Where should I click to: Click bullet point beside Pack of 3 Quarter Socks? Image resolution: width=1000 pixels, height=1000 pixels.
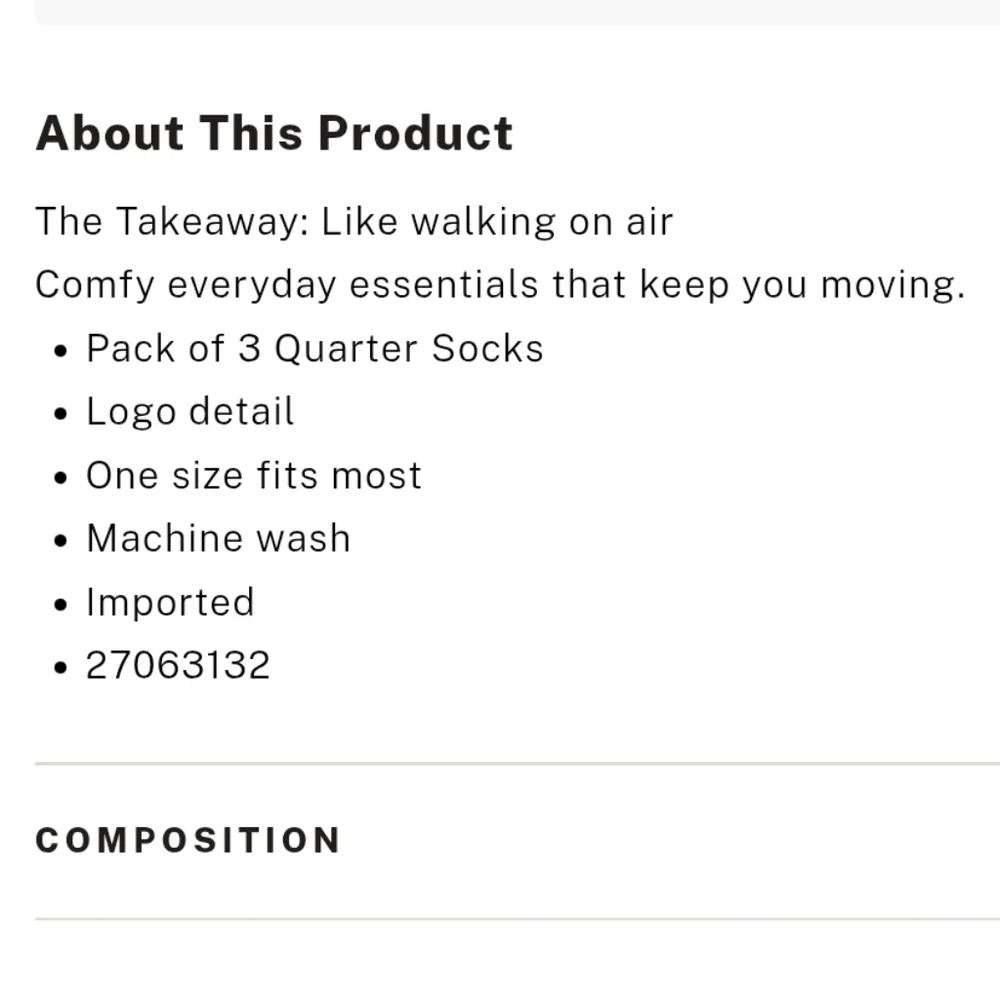(61, 351)
